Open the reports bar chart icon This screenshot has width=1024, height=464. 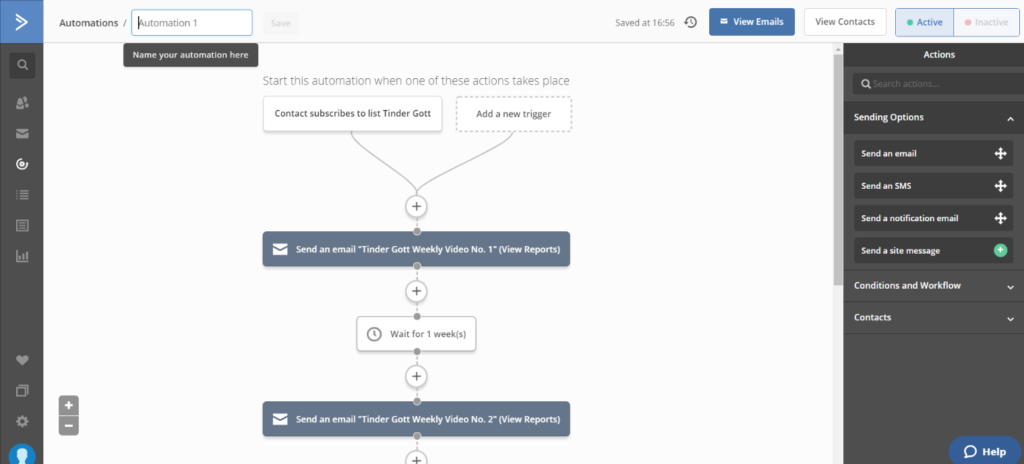(22, 256)
